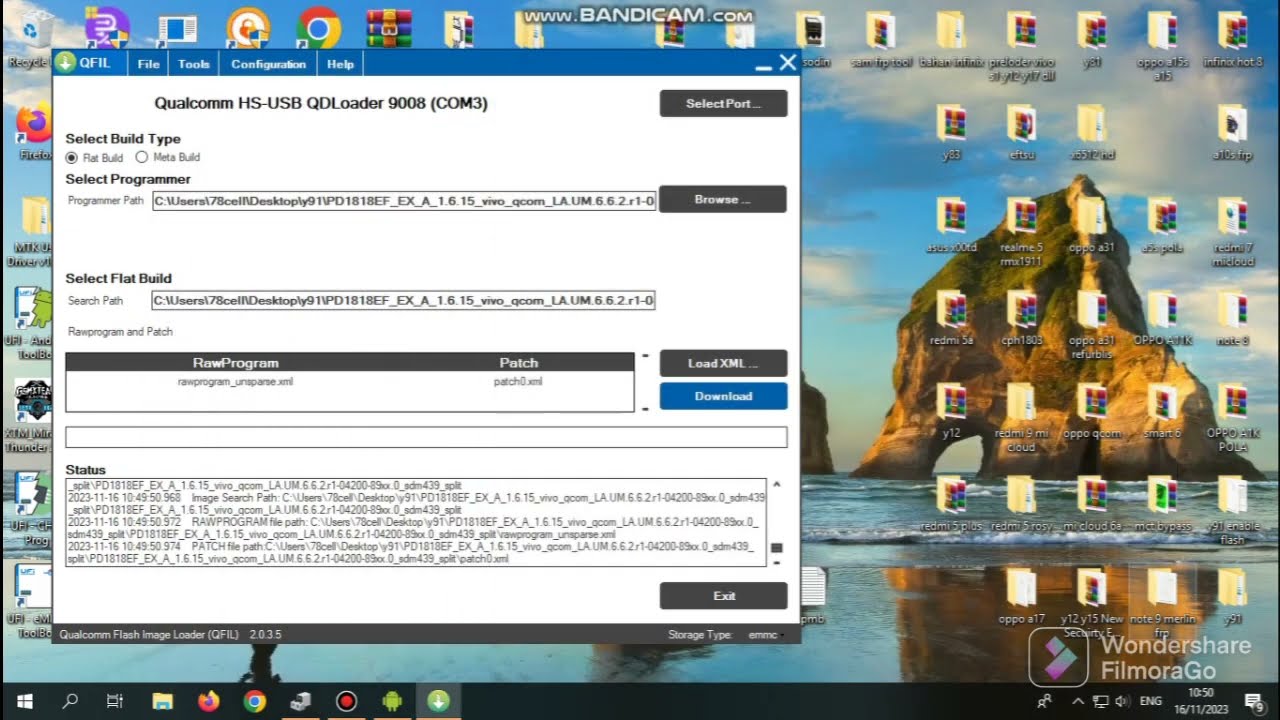Select the patch0.xml entry

[518, 381]
